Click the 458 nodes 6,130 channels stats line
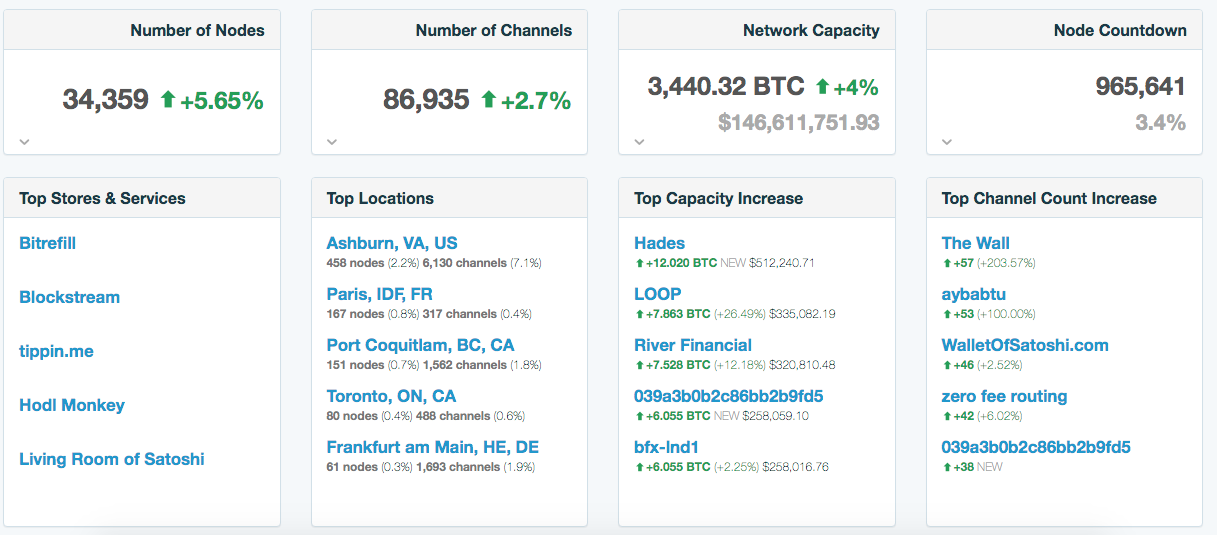 [x=434, y=263]
